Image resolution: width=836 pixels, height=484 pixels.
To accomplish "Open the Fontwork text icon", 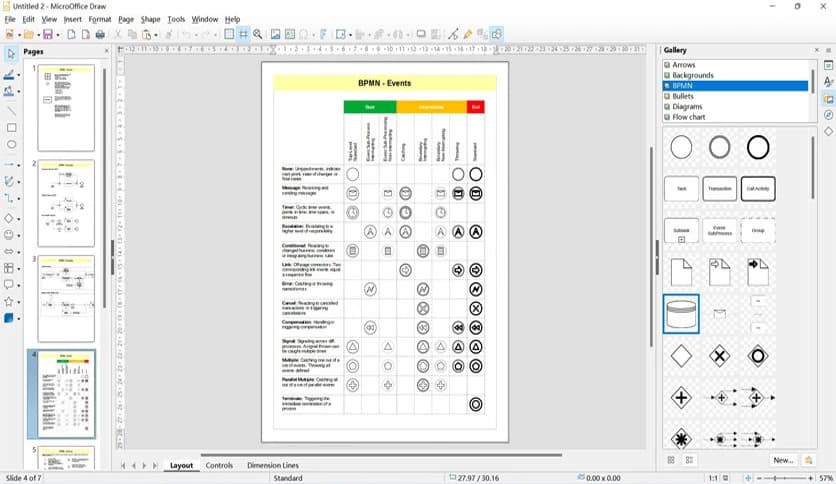I will click(323, 35).
